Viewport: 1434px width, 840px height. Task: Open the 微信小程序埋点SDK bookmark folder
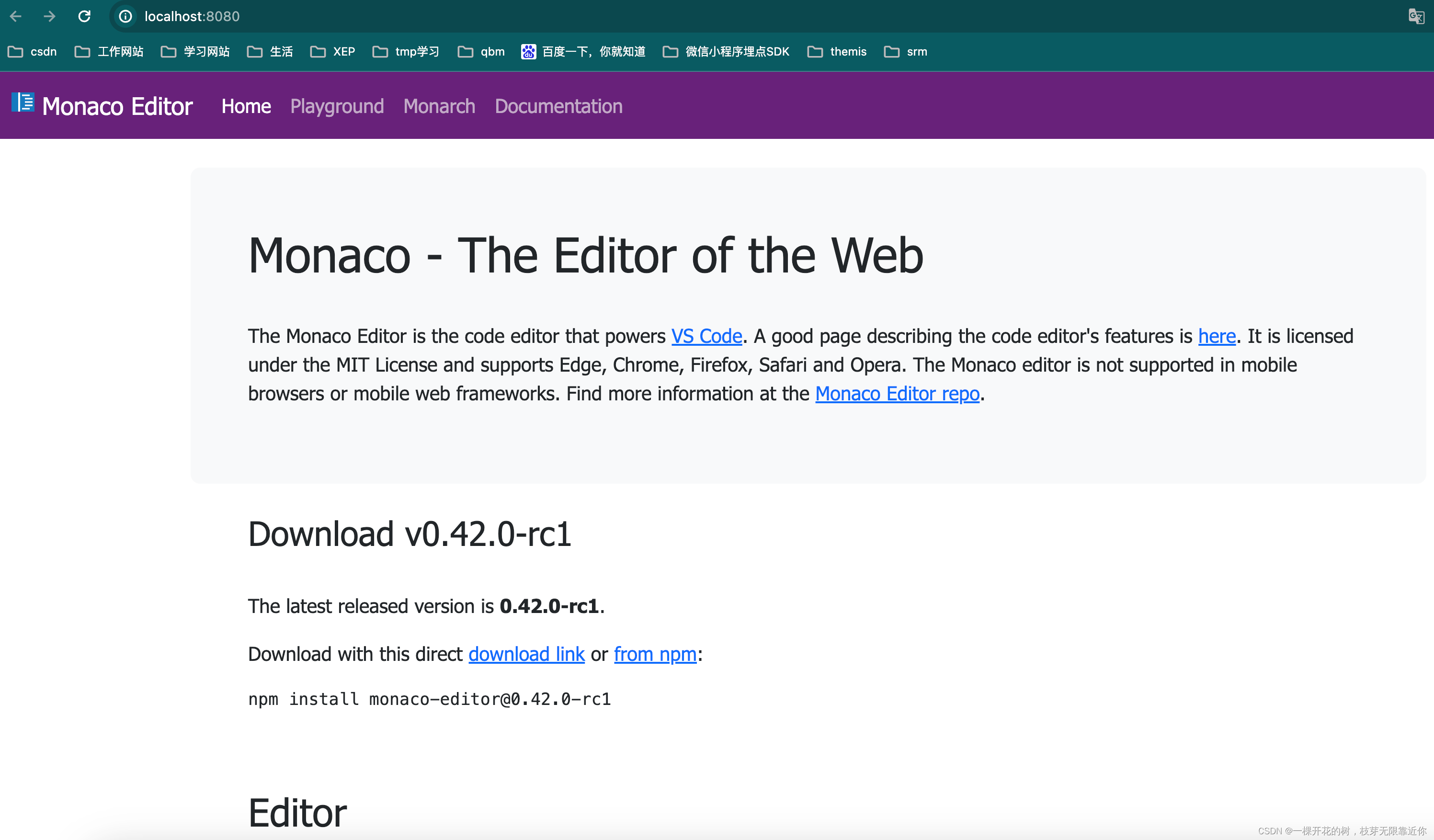[x=726, y=52]
